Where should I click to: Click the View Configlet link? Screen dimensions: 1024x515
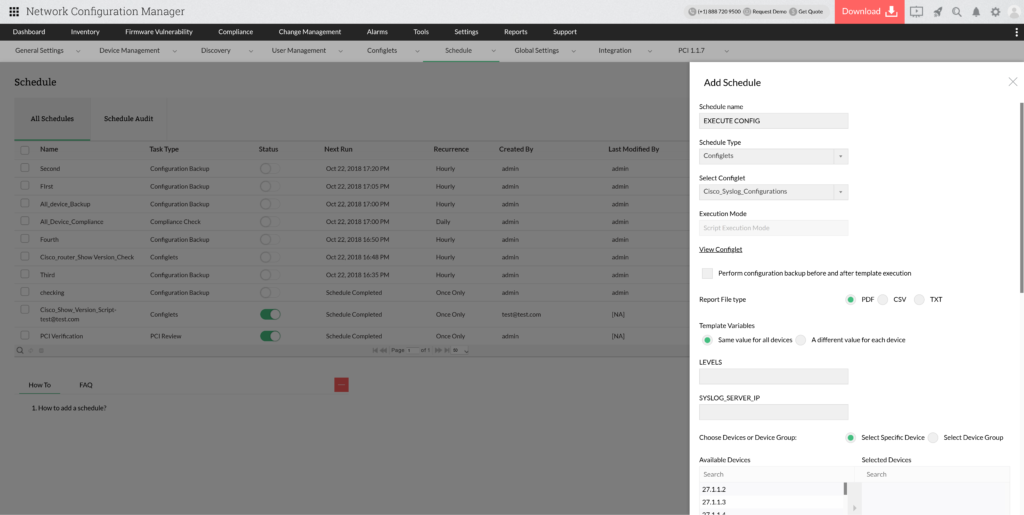720,249
